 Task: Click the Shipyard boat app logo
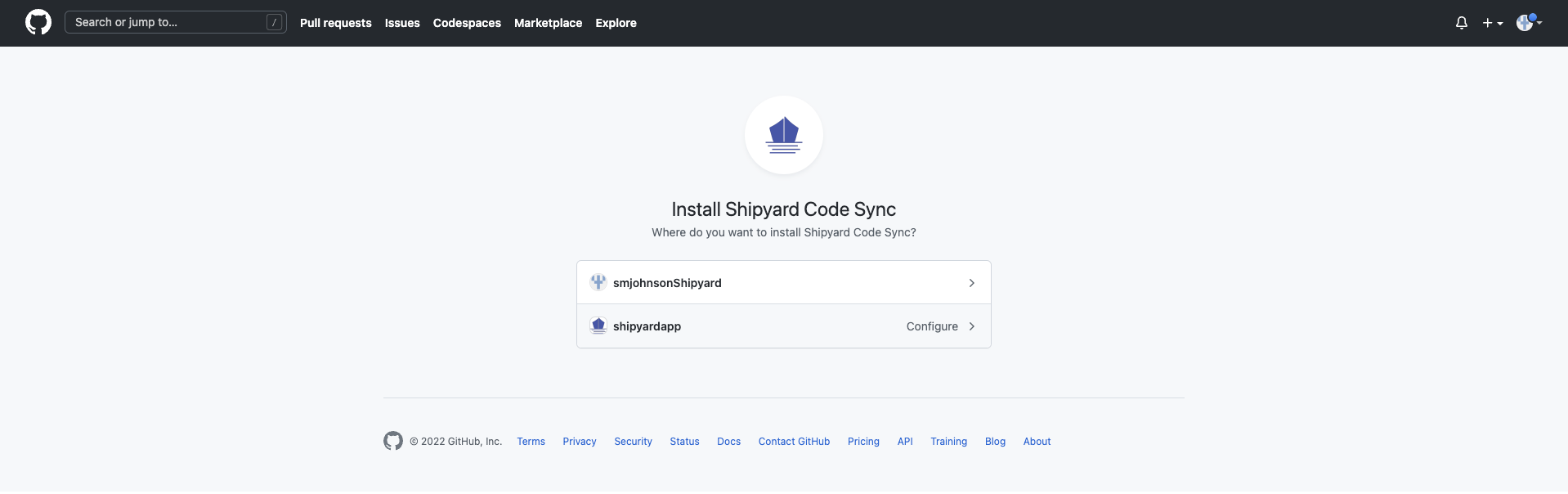click(x=784, y=135)
